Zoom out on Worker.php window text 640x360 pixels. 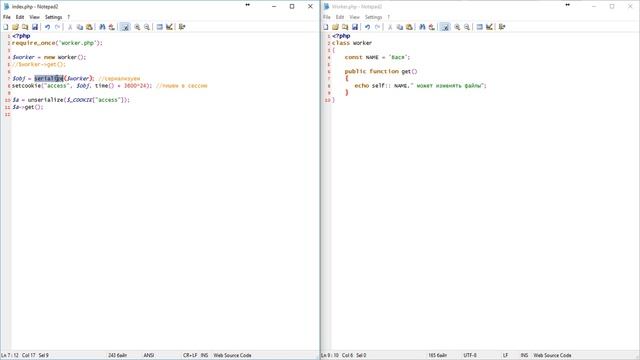tap(467, 27)
